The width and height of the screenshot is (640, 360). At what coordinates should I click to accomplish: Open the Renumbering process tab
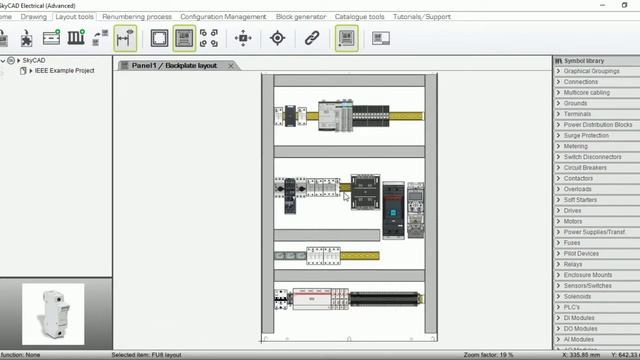pos(137,17)
